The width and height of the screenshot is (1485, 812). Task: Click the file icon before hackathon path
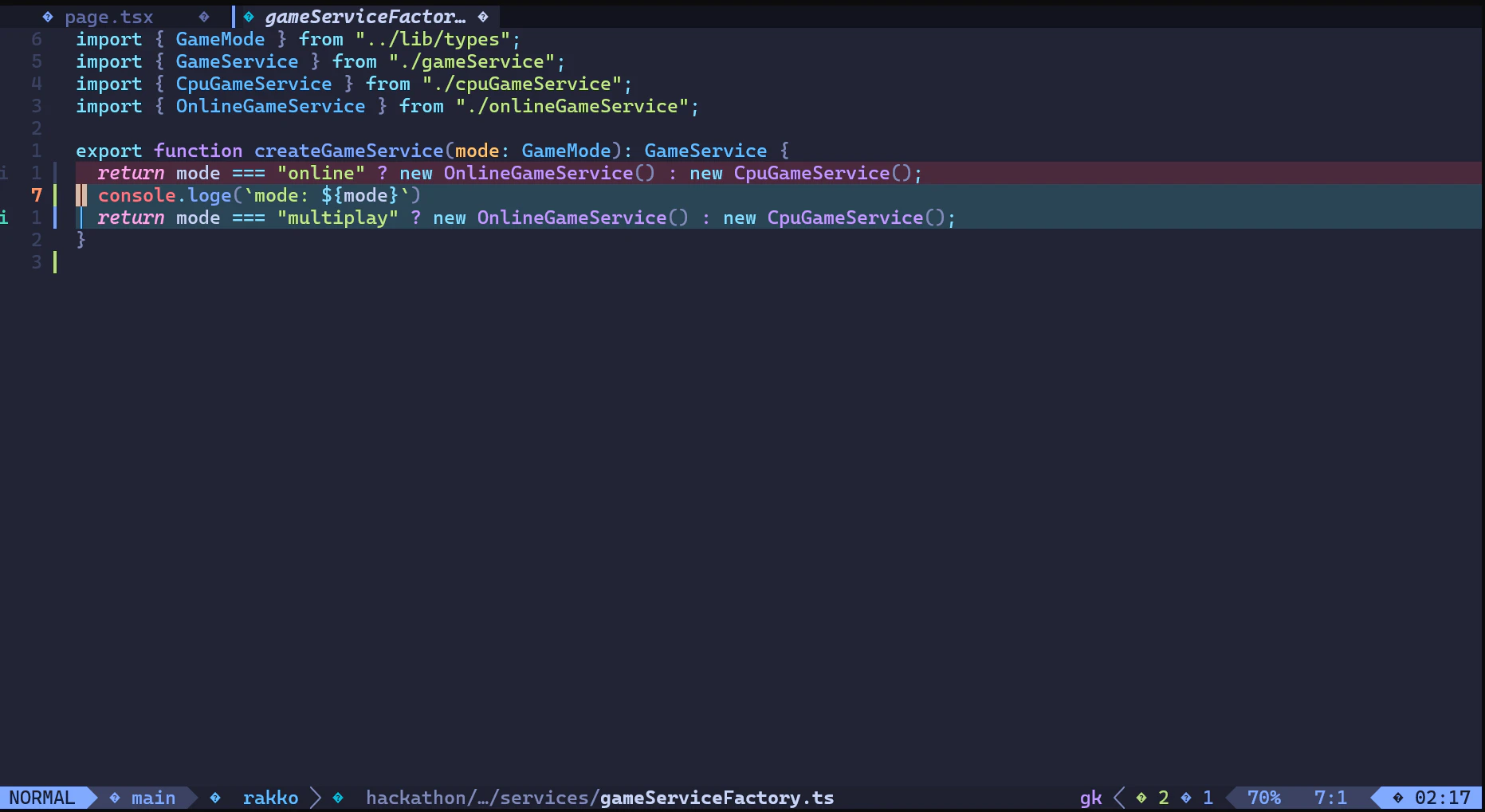338,798
